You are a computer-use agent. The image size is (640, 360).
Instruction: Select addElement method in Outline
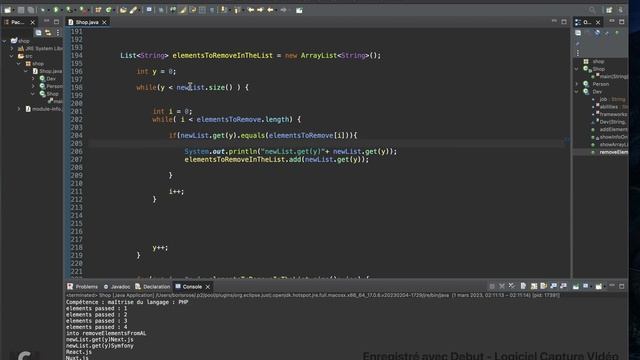pyautogui.click(x=610, y=129)
